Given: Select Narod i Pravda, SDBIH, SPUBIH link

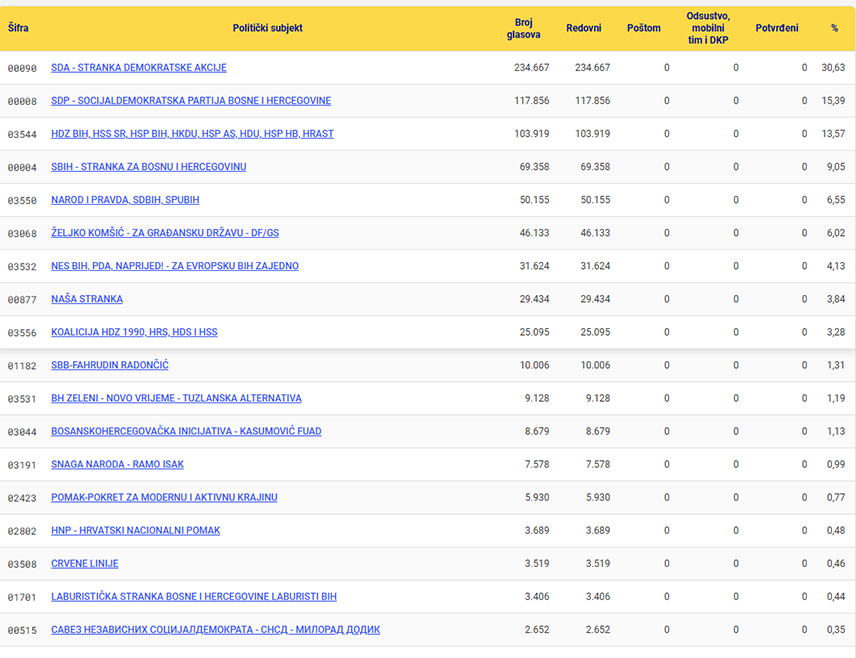Looking at the screenshot, I should click(125, 200).
